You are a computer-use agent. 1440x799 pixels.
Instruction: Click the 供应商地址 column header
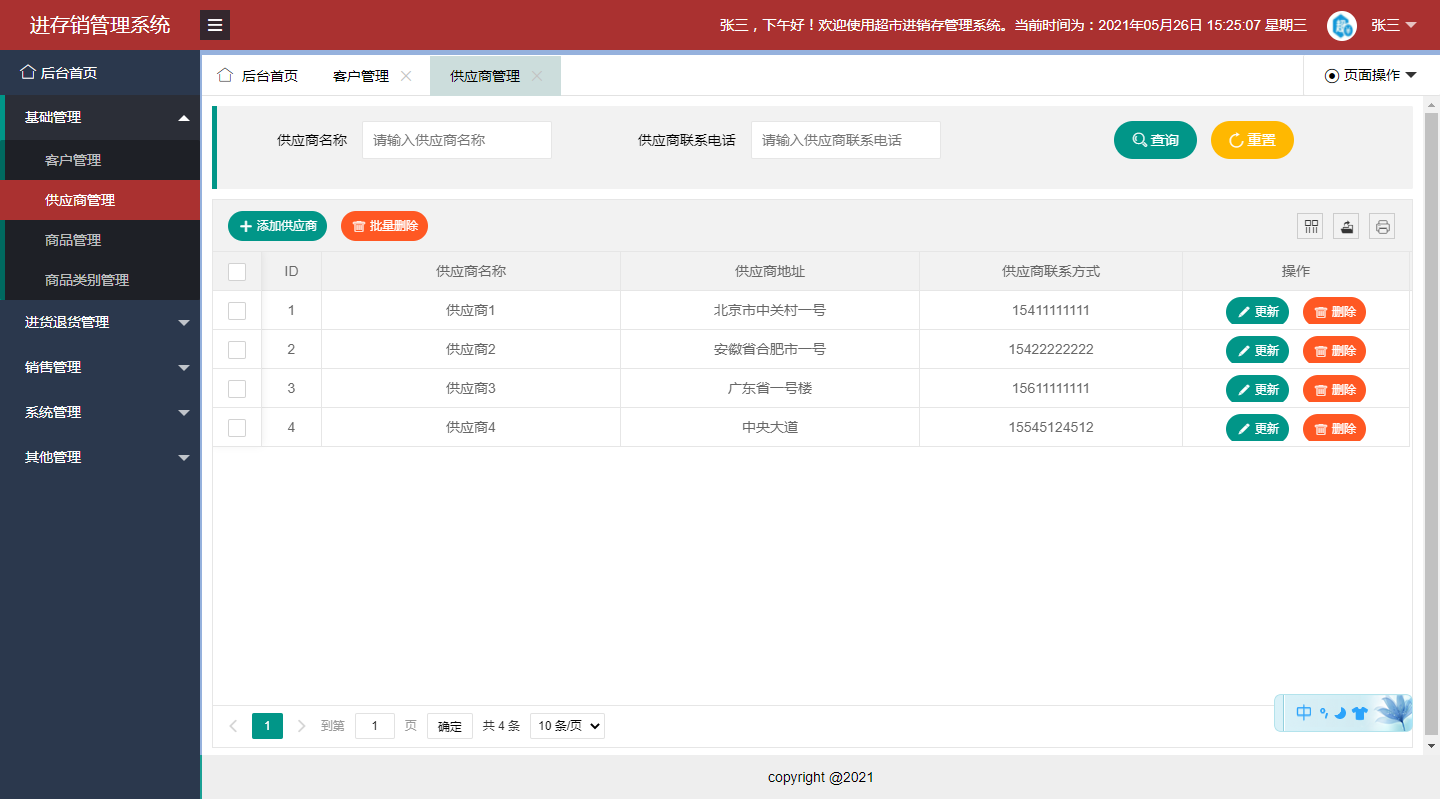[x=770, y=271]
